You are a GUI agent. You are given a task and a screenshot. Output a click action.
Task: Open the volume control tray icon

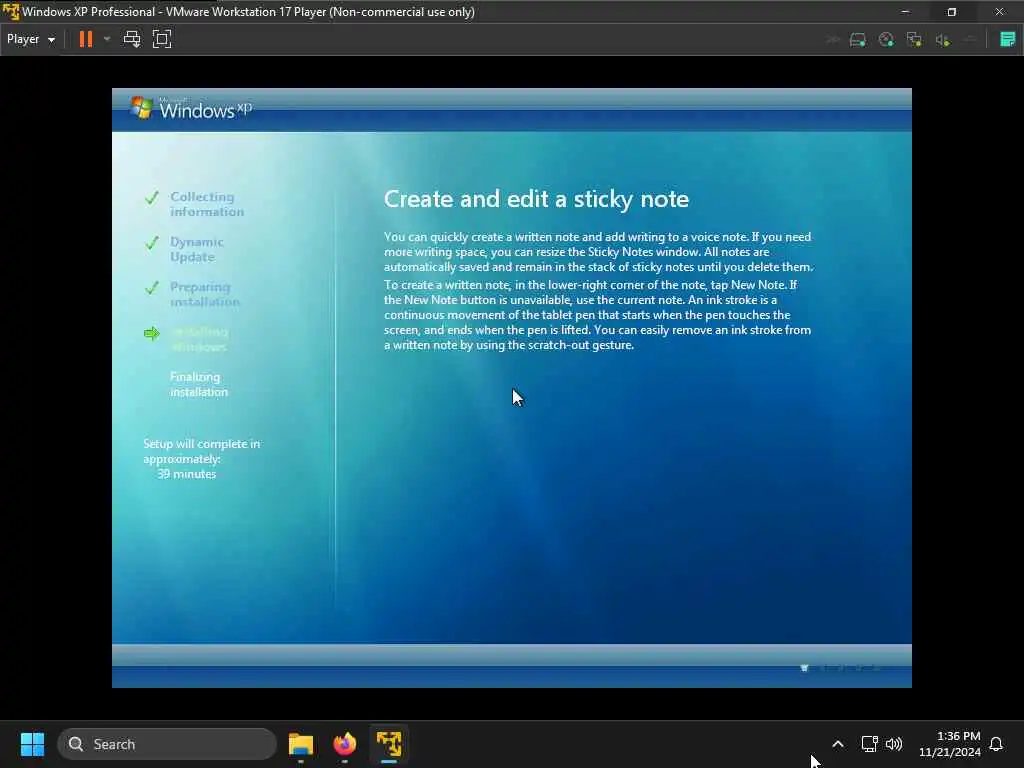(x=893, y=744)
